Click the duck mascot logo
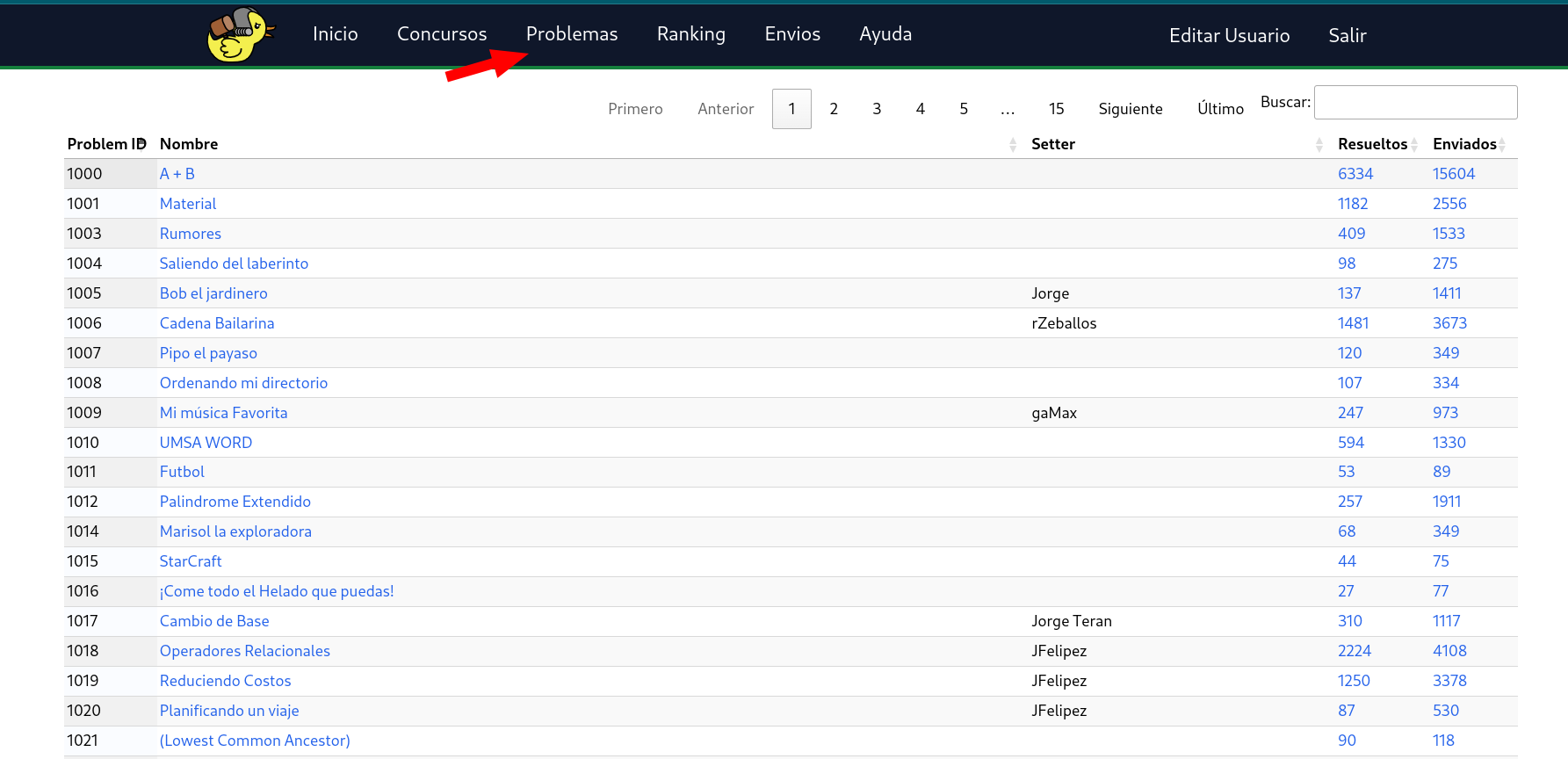The width and height of the screenshot is (1568, 759). 240,35
